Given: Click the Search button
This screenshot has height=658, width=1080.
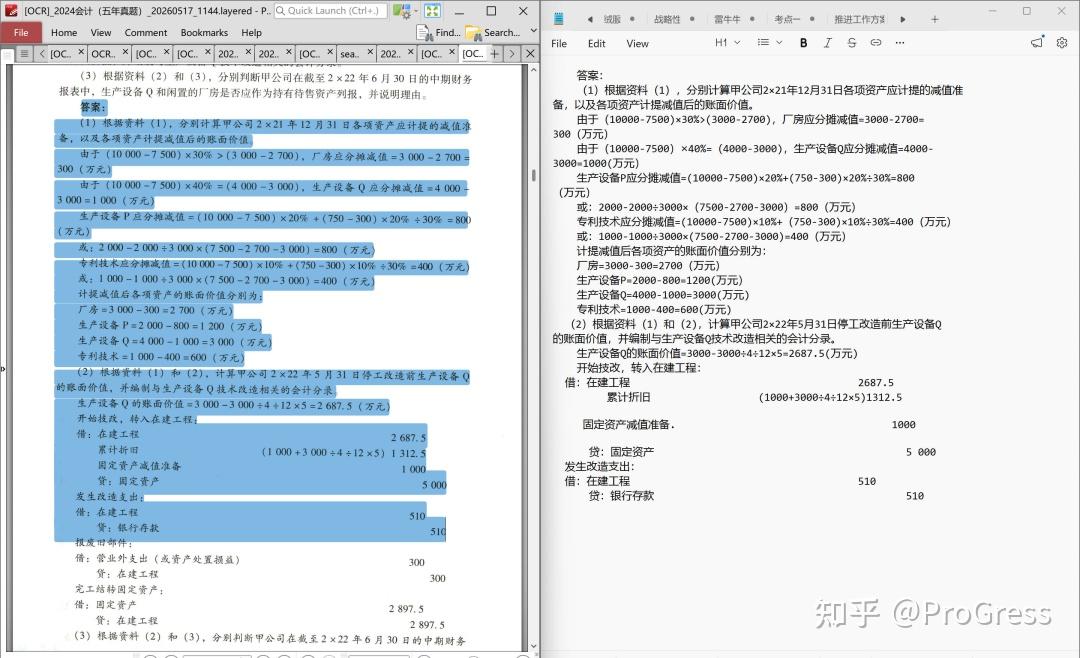Looking at the screenshot, I should (x=493, y=32).
